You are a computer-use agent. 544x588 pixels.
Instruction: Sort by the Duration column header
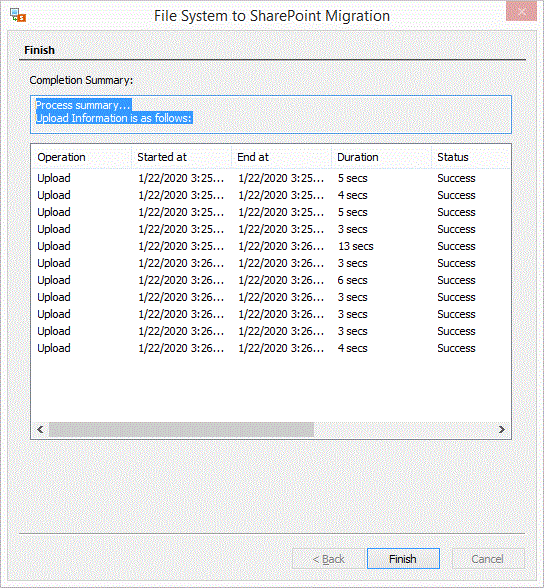point(381,157)
